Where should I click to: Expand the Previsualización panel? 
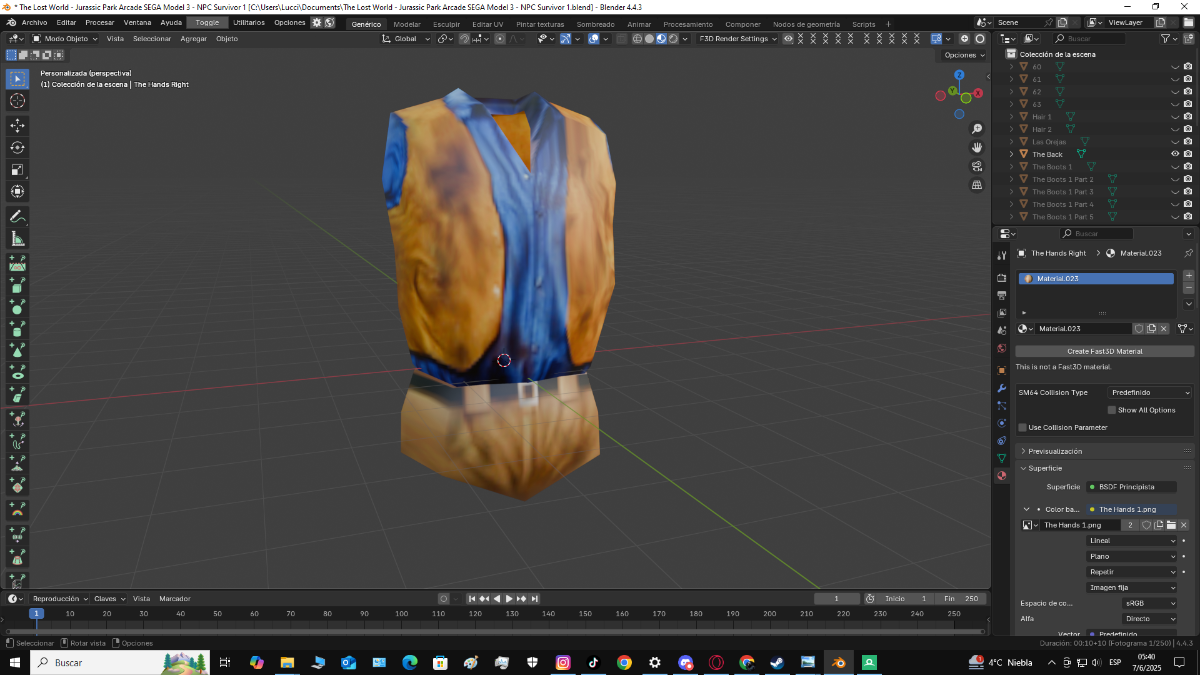click(1105, 451)
